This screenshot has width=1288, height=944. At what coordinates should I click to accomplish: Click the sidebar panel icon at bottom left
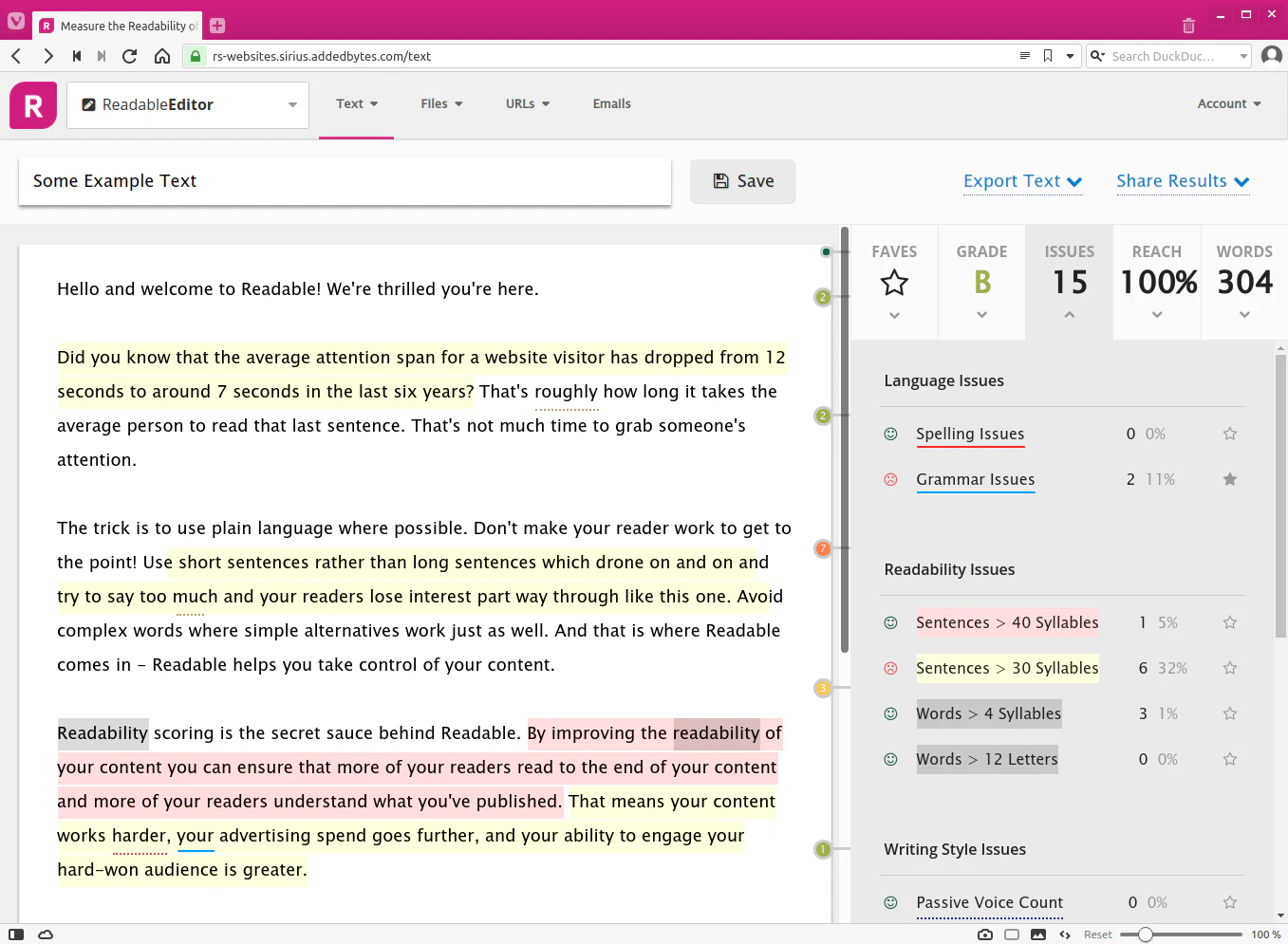(x=15, y=935)
